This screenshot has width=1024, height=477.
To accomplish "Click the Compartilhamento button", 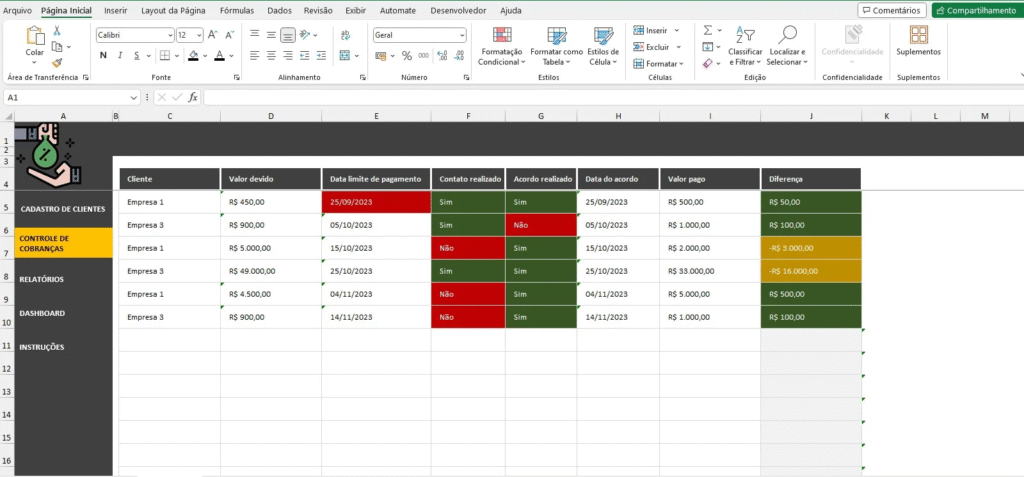I will click(975, 10).
